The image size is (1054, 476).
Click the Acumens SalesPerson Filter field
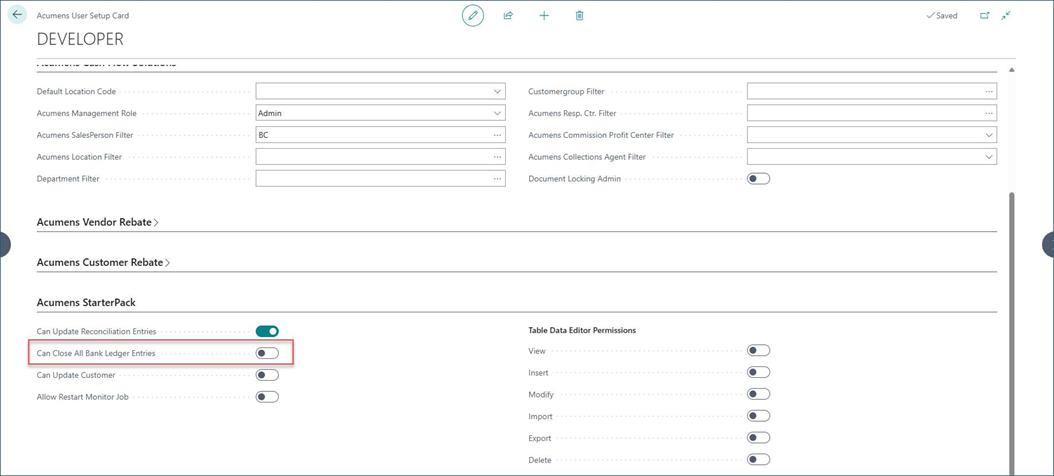tap(380, 135)
